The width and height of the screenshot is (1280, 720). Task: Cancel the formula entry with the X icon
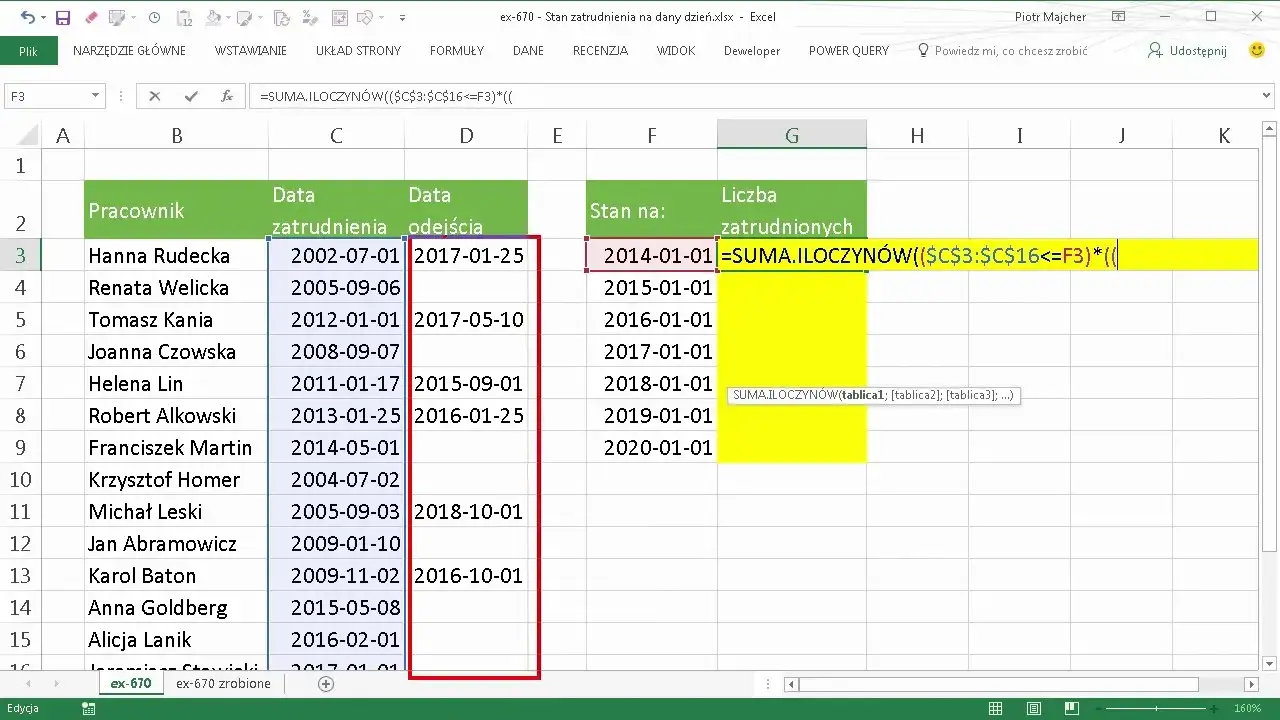tap(155, 96)
